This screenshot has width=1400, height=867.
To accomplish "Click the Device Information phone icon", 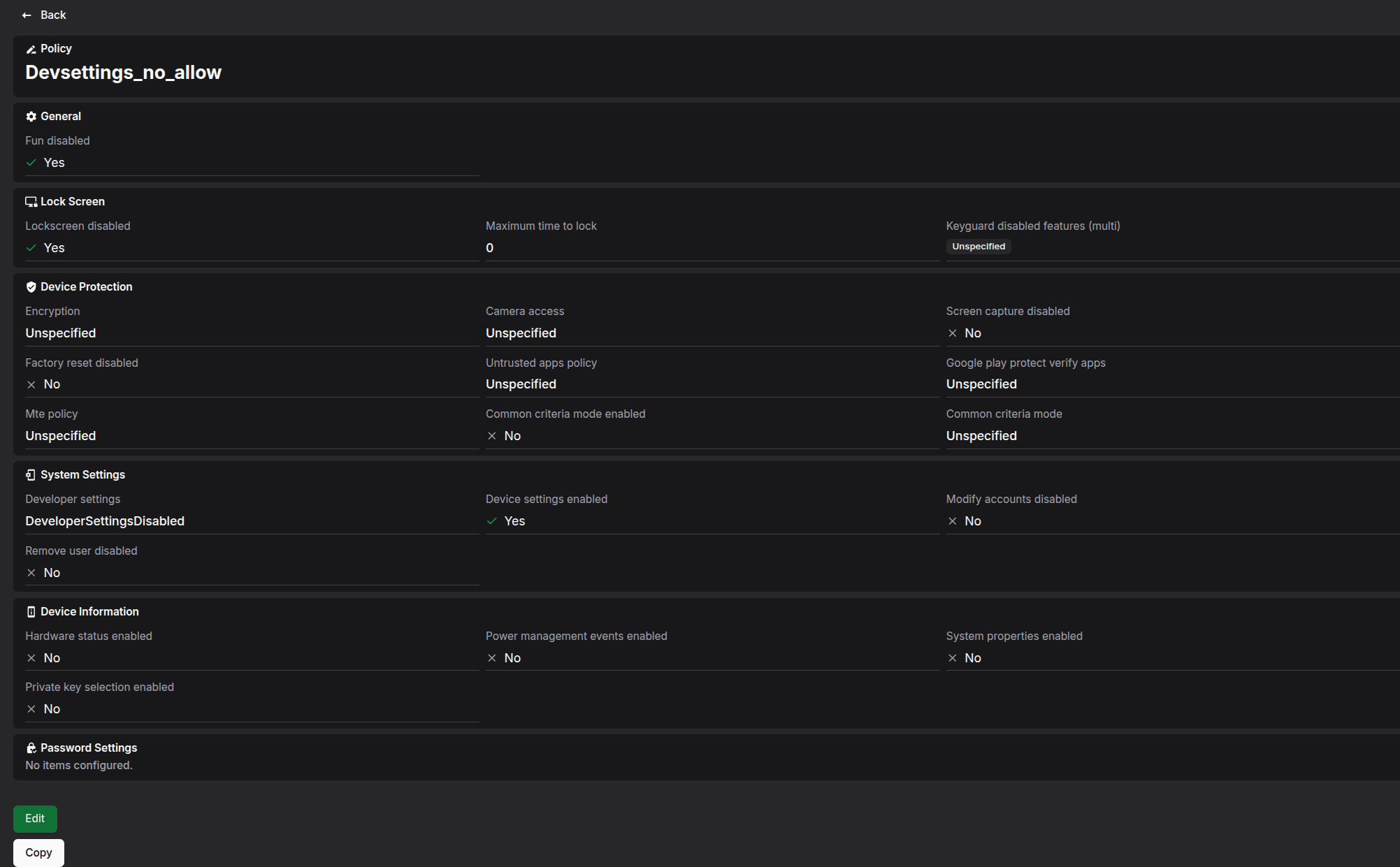I will pyautogui.click(x=31, y=612).
